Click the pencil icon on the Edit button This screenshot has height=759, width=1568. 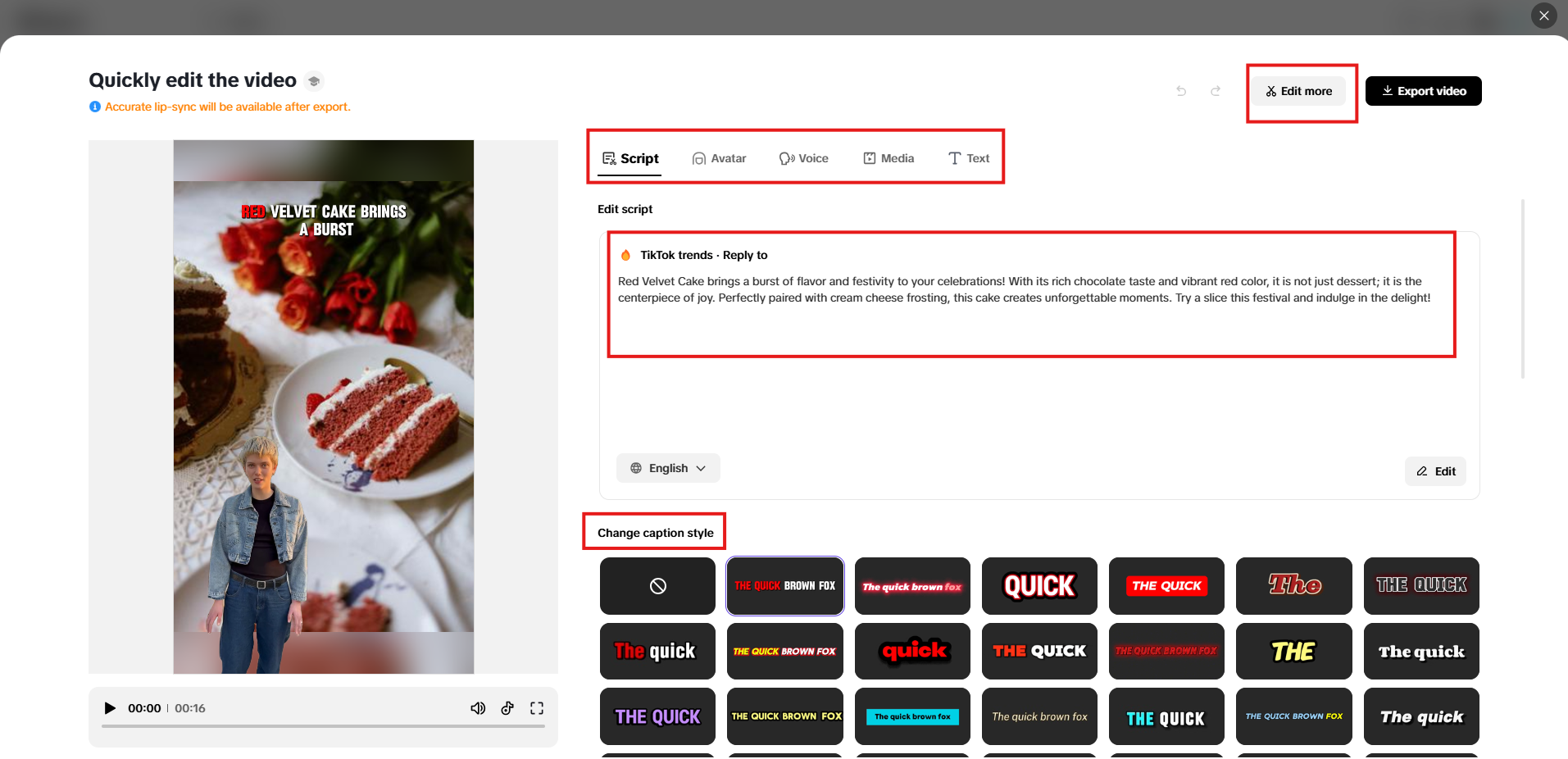pyautogui.click(x=1422, y=470)
